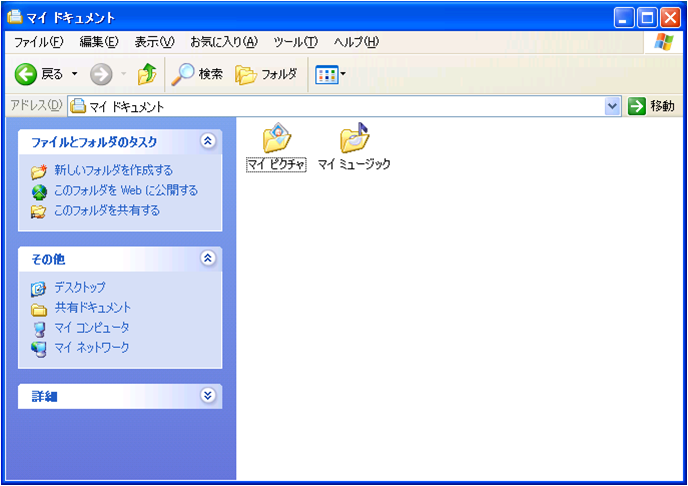The width and height of the screenshot is (688, 486).
Task: Open the back button history dropdown arrow
Action: [74, 74]
